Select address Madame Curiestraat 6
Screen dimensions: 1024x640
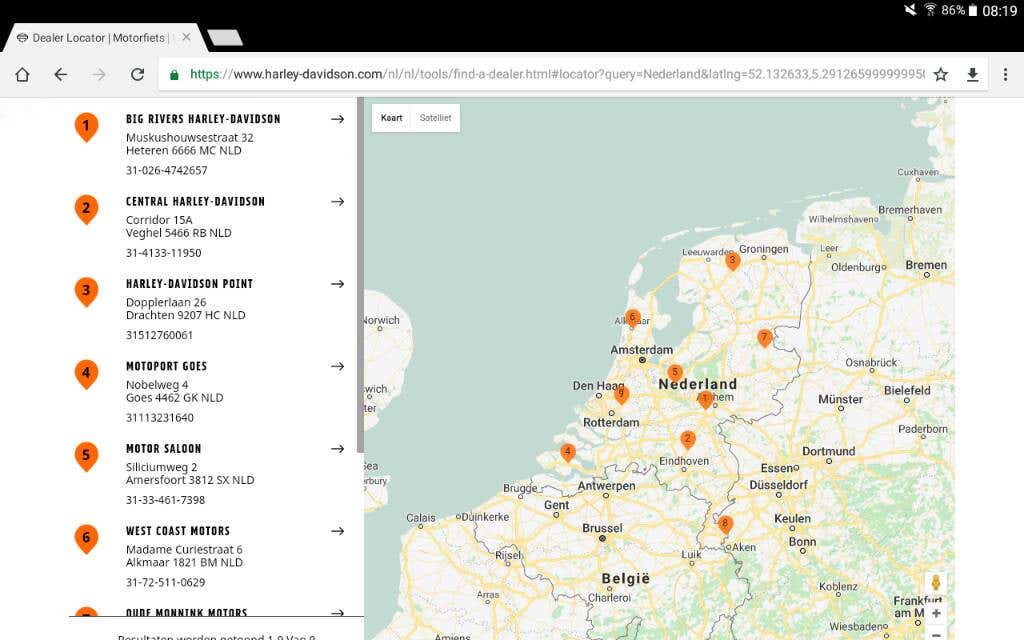(x=184, y=550)
